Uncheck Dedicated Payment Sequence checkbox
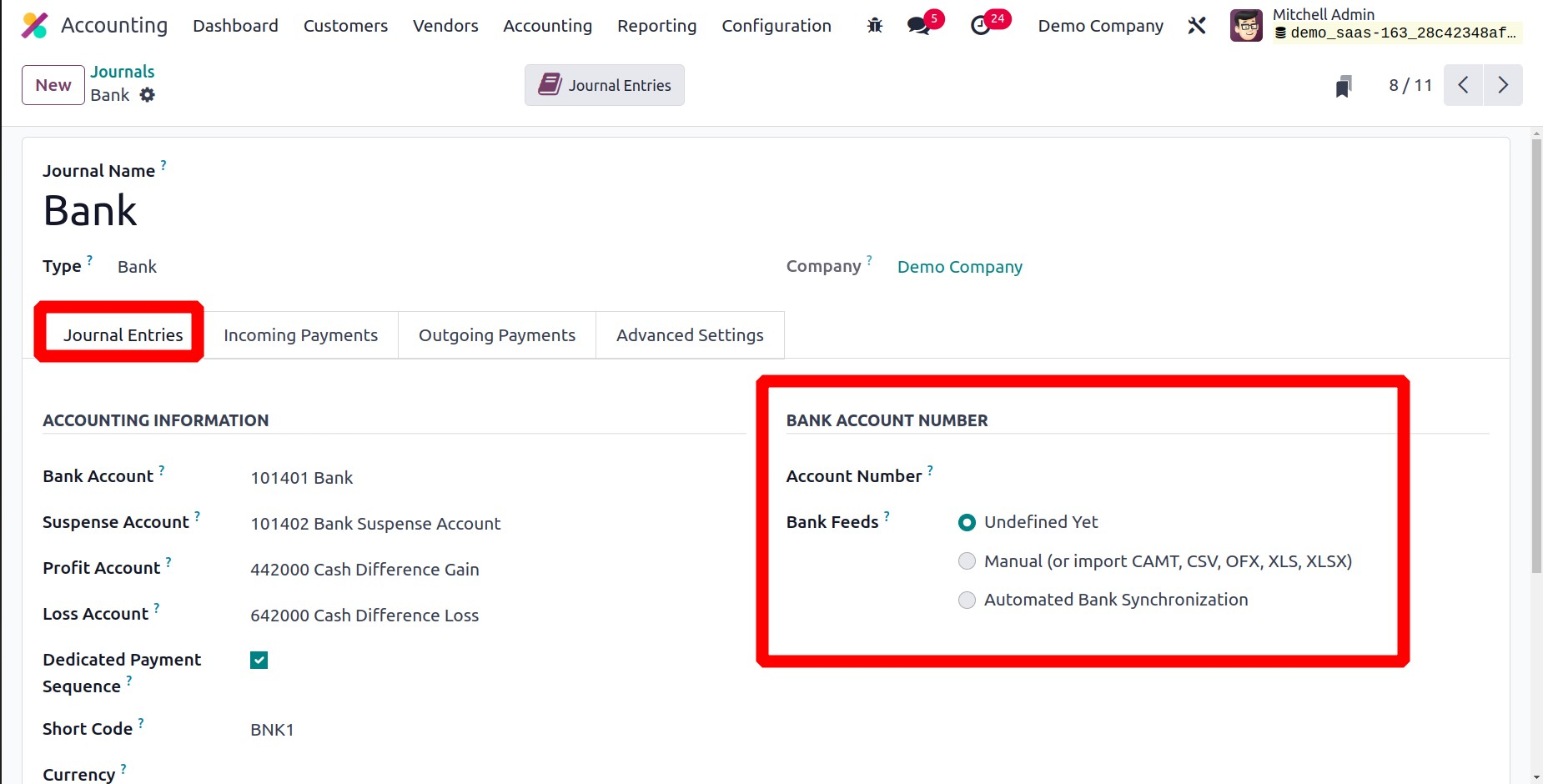Screen dimensions: 1543x784 point(259,661)
